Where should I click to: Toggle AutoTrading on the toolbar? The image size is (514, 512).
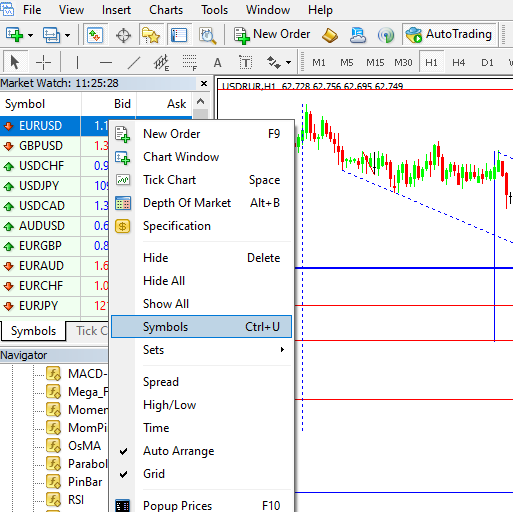click(x=449, y=34)
